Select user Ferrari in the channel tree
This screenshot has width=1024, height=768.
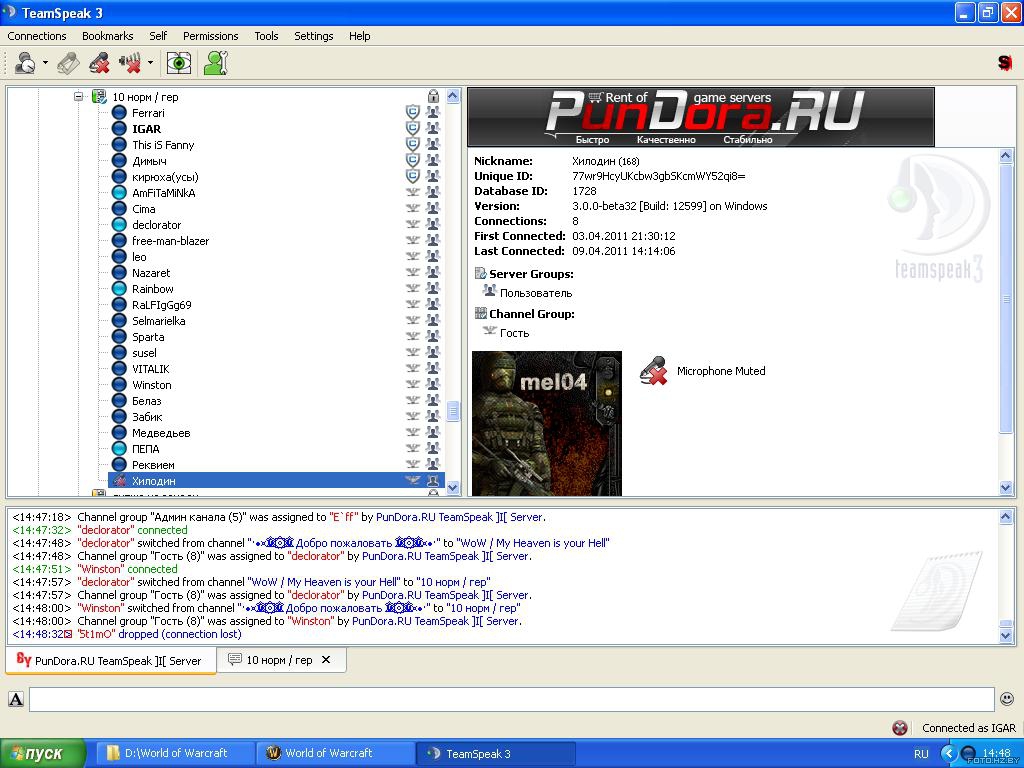point(148,113)
